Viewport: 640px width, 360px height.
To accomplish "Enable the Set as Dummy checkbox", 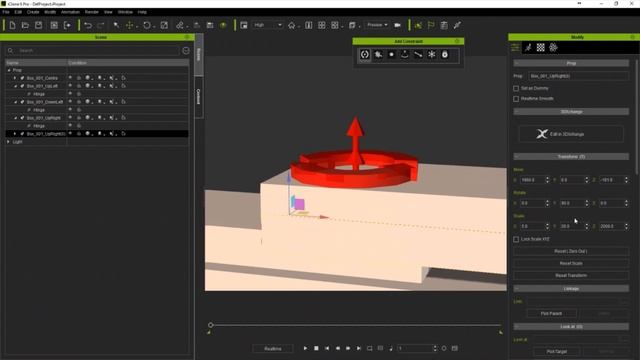I will [x=516, y=88].
